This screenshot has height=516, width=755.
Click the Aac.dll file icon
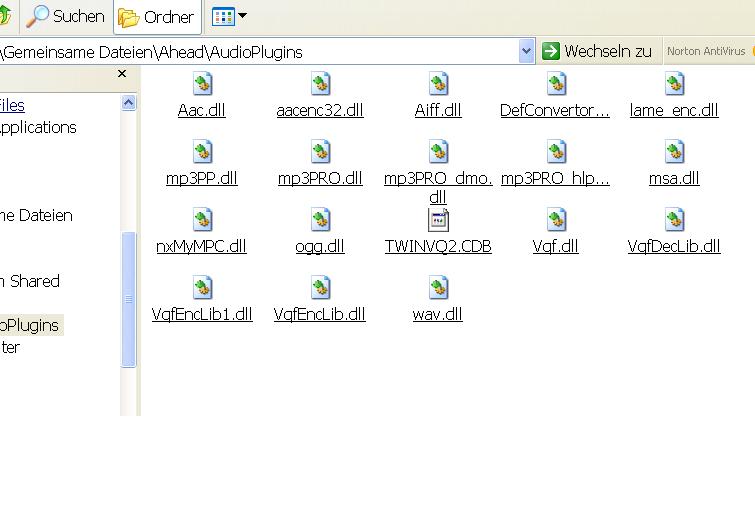202,84
